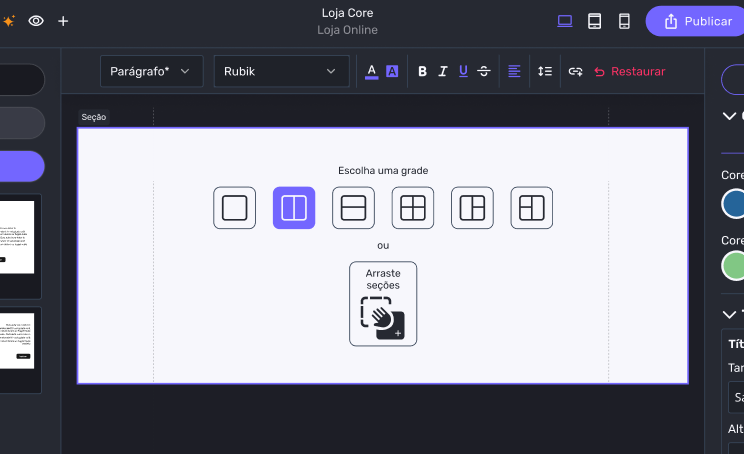Image resolution: width=744 pixels, height=454 pixels.
Task: Select the single-column grid layout
Action: pyautogui.click(x=234, y=208)
